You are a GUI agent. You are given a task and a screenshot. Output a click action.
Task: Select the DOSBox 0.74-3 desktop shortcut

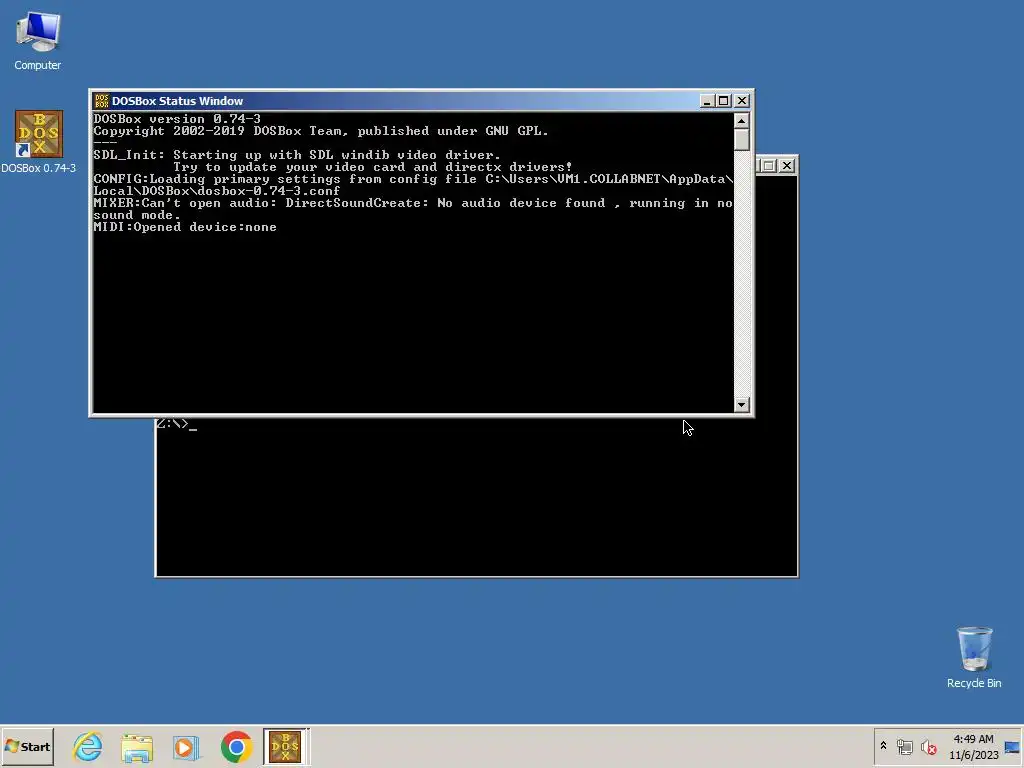39,142
